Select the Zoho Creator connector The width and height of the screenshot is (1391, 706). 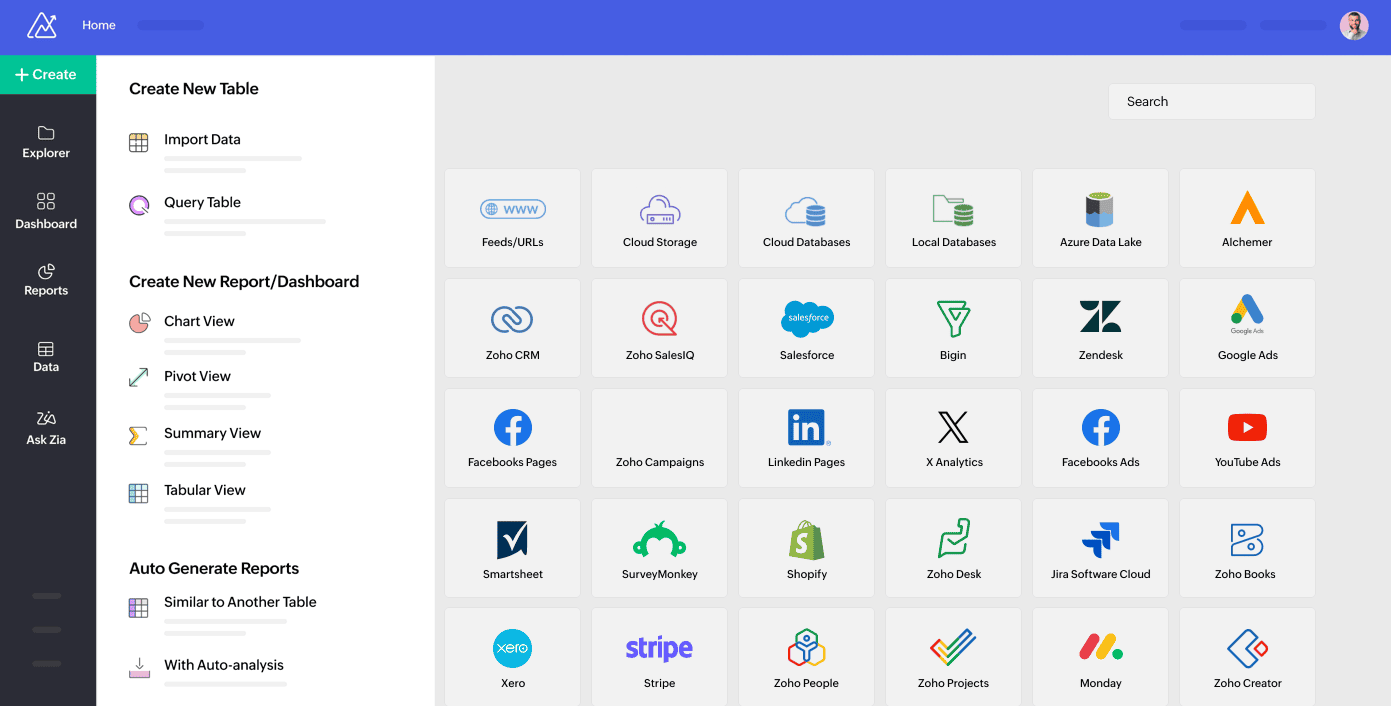click(1247, 657)
